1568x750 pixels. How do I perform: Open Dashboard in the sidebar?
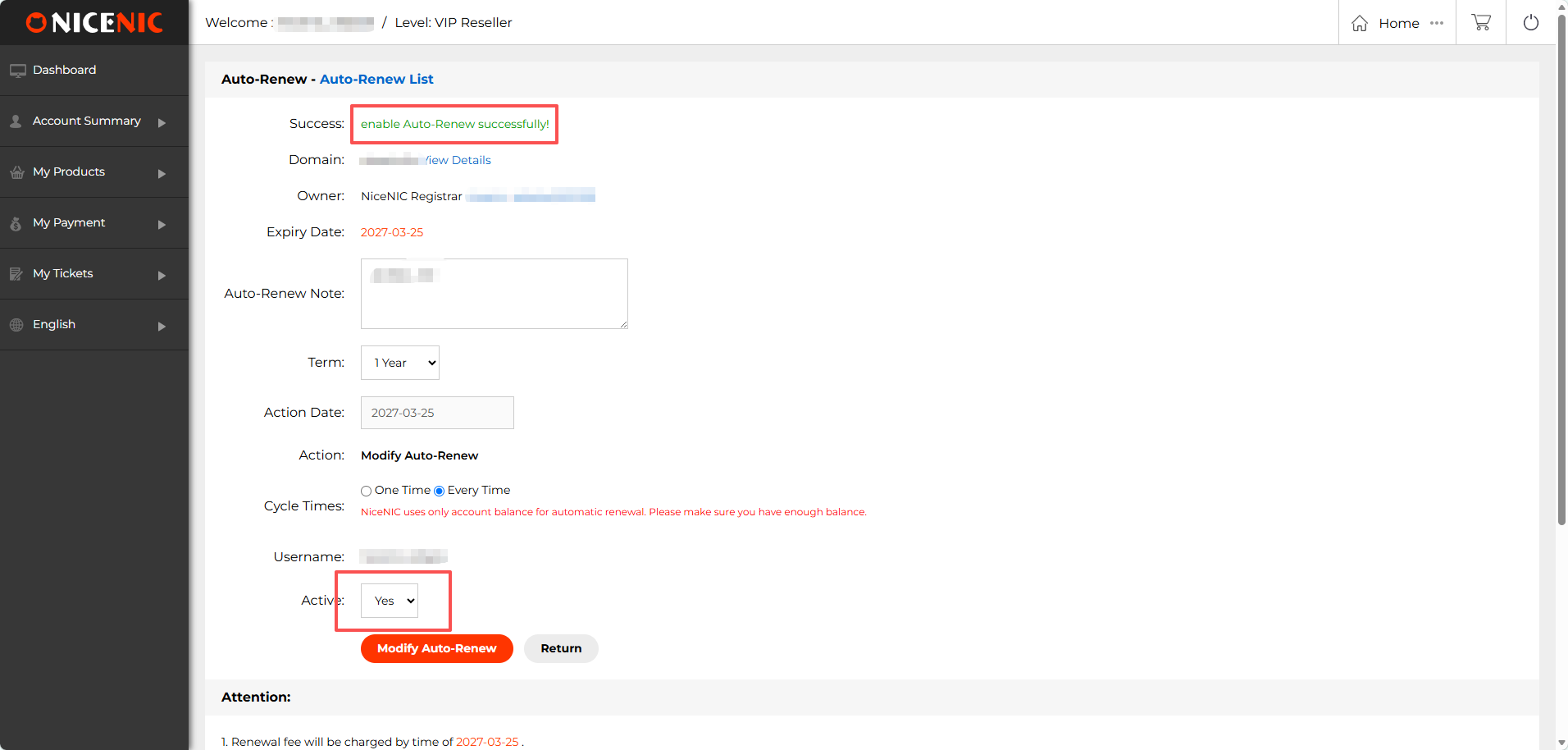[94, 71]
